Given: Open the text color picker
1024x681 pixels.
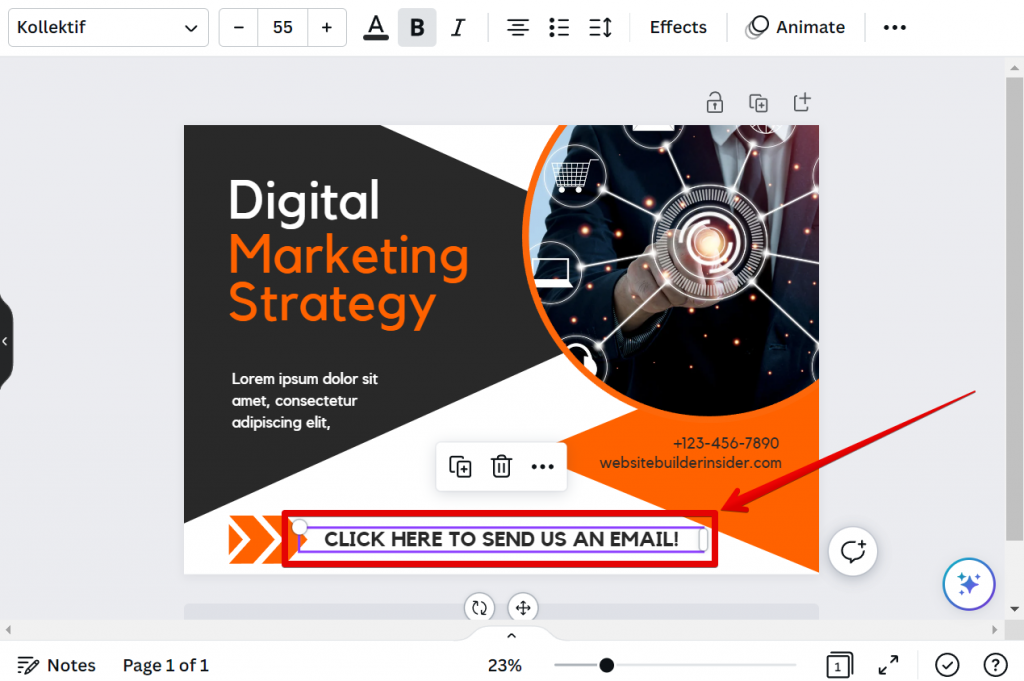Looking at the screenshot, I should [376, 28].
